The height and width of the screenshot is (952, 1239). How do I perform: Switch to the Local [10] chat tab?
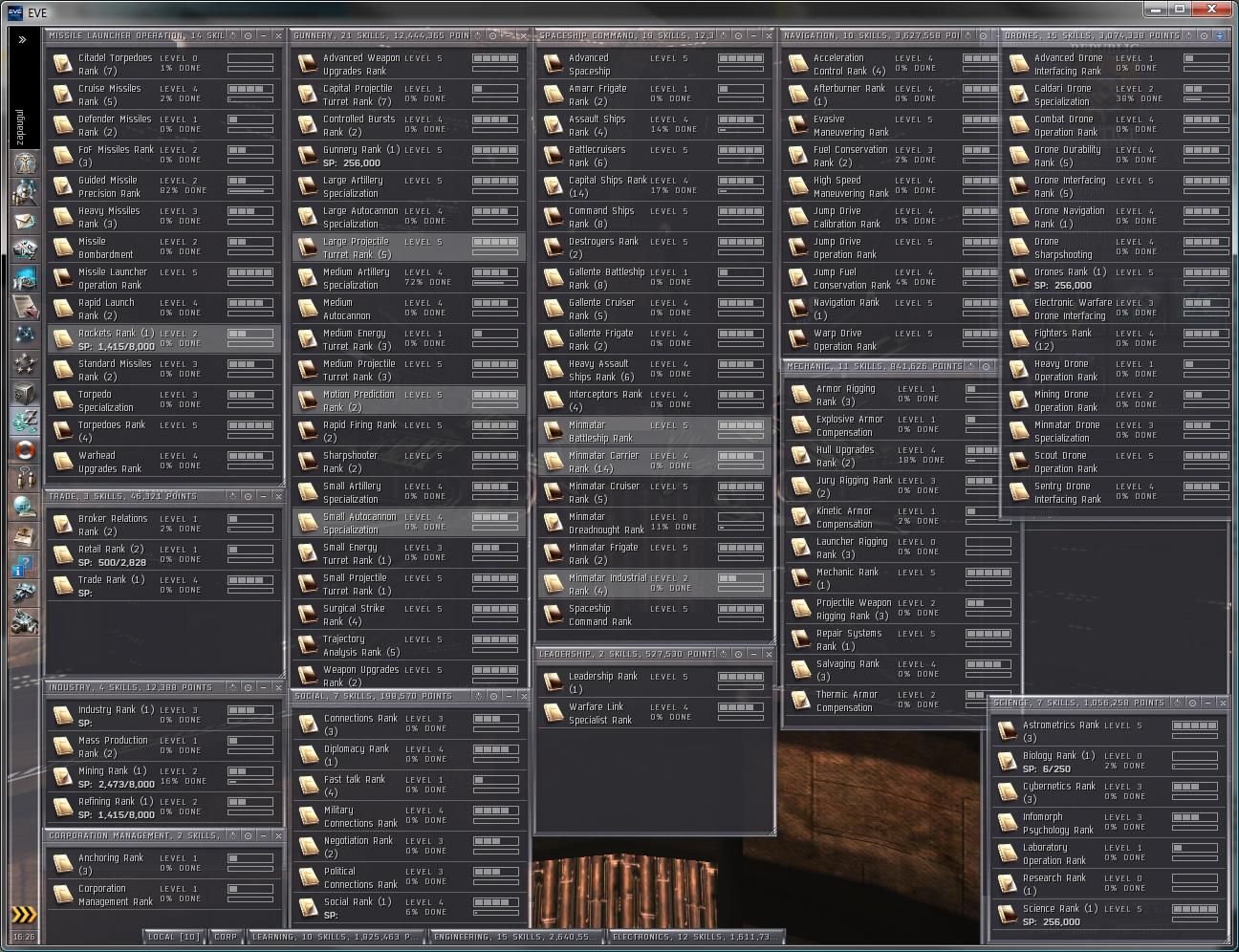click(173, 937)
